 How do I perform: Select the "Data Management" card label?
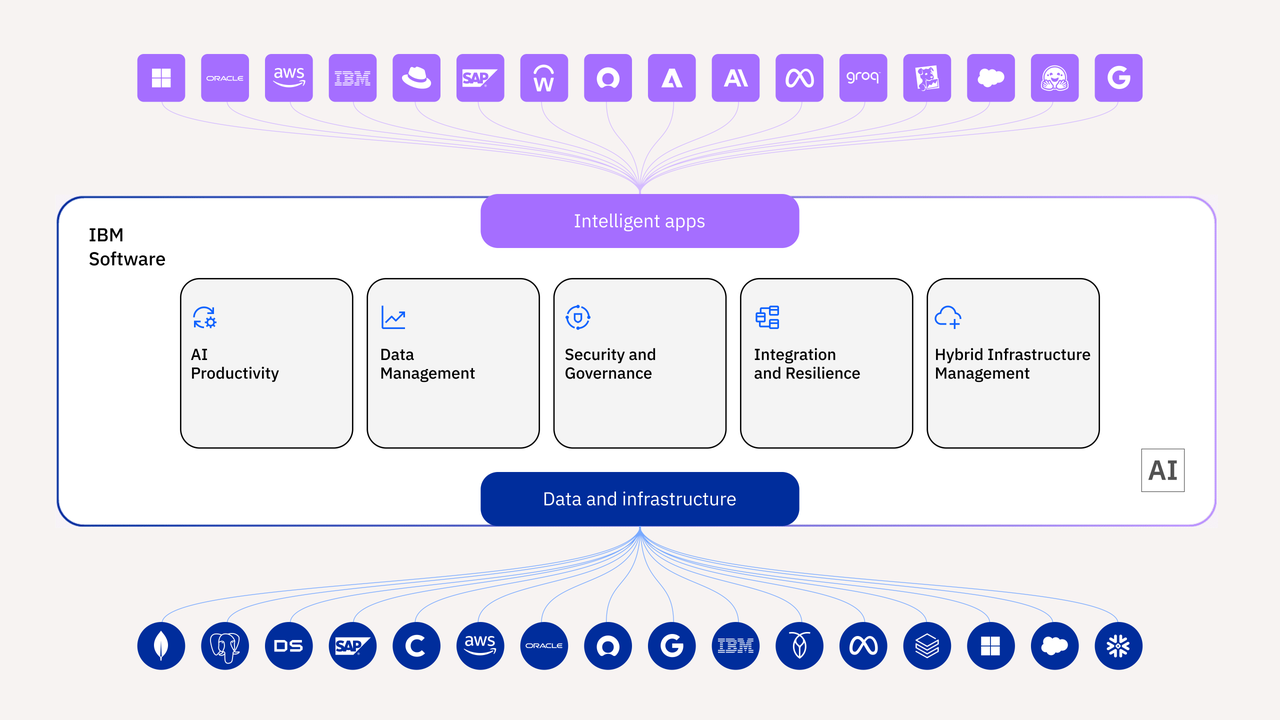coord(427,364)
